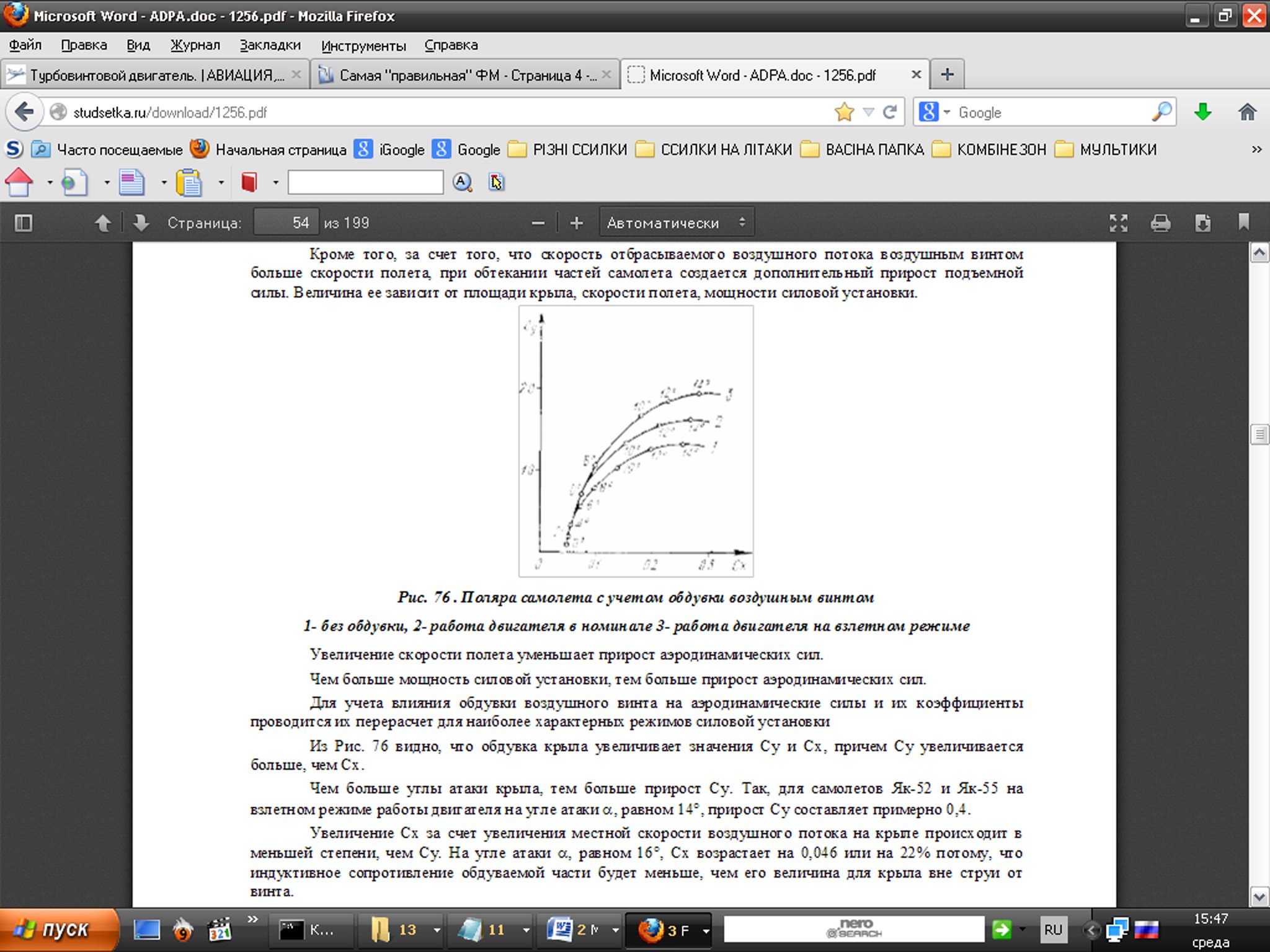Open a new tab with plus button
Screen dimensions: 1270x952
coord(947,75)
